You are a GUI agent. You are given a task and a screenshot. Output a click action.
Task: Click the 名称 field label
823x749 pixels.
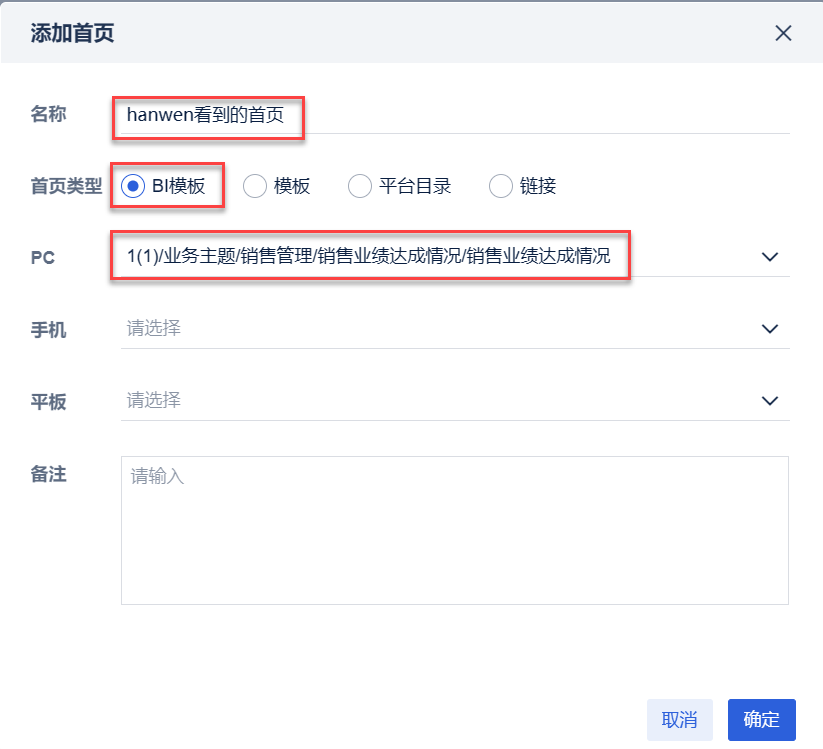pos(48,114)
